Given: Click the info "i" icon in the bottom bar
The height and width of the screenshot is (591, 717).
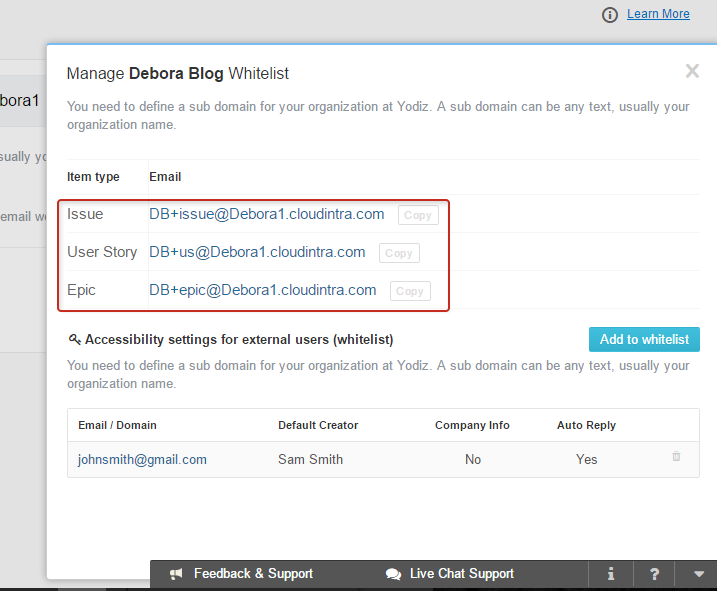Looking at the screenshot, I should coord(610,574).
